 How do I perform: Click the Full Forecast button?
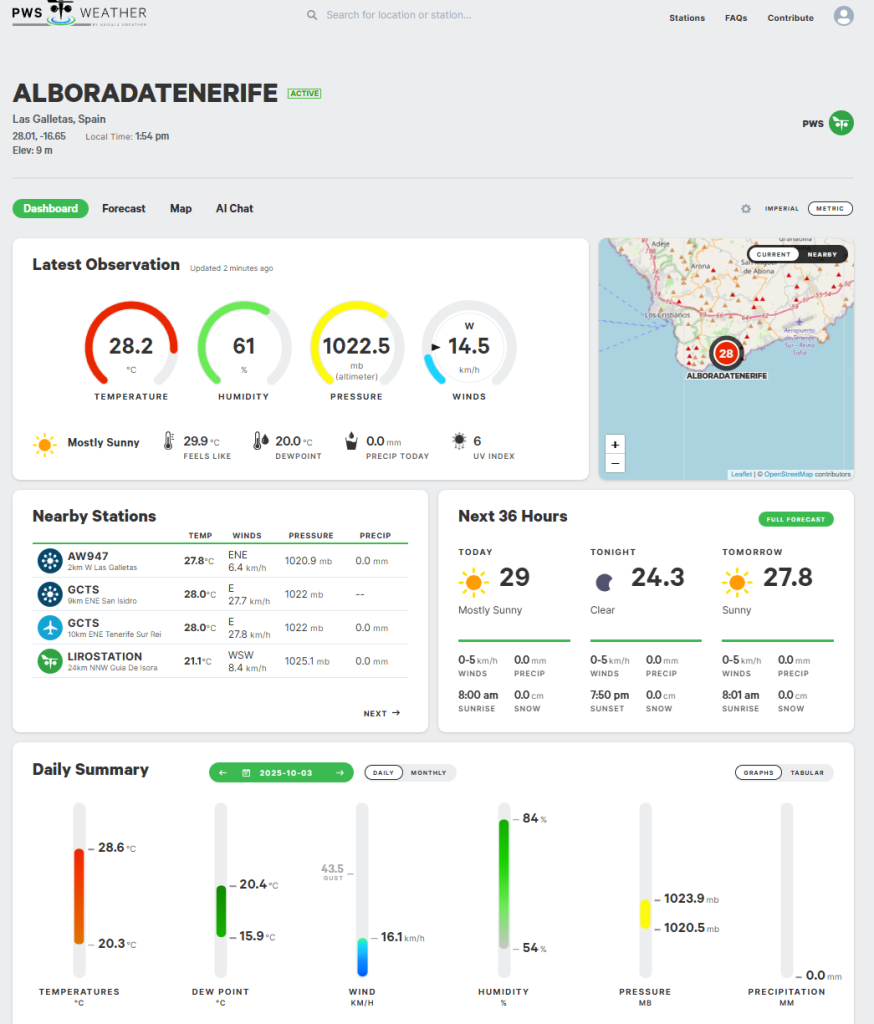[795, 519]
